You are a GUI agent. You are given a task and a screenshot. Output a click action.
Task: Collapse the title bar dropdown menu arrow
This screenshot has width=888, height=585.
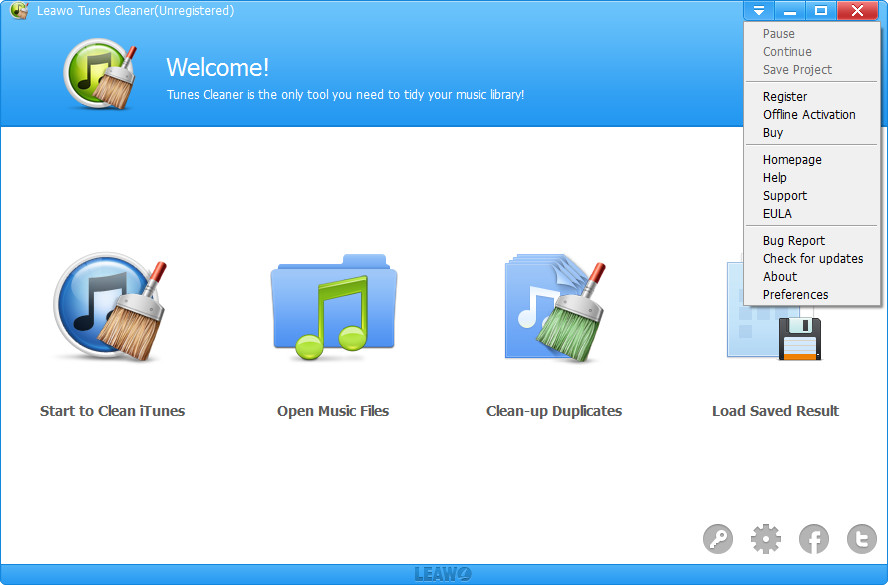759,11
